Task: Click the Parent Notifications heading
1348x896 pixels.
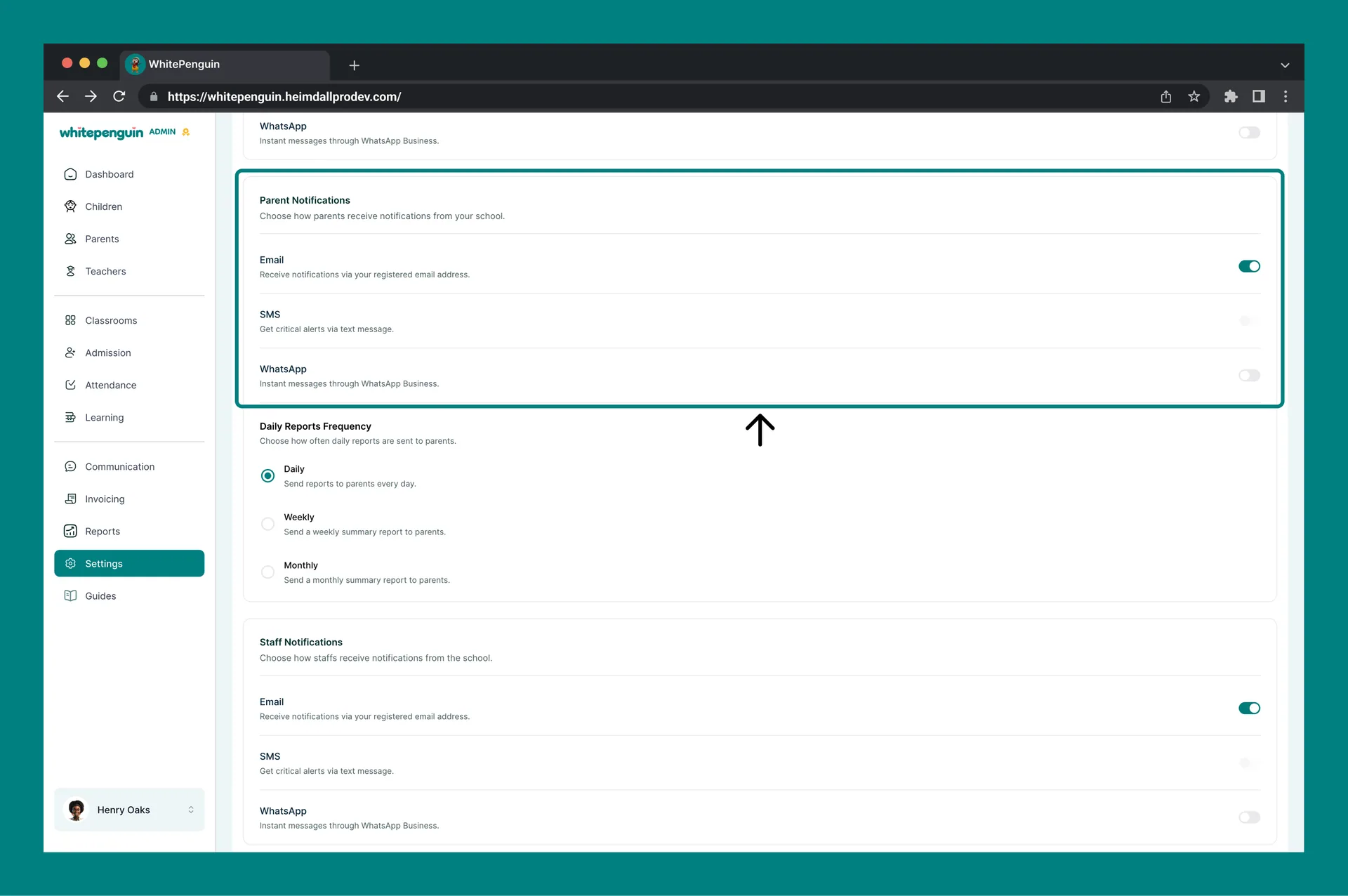Action: coord(305,200)
